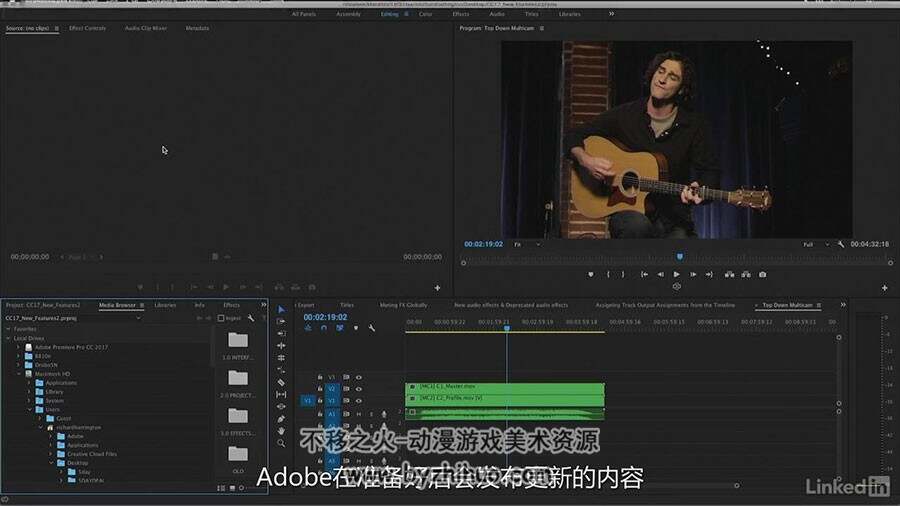Expand the Creative Cloud Files folder
900x506 pixels.
point(51,454)
